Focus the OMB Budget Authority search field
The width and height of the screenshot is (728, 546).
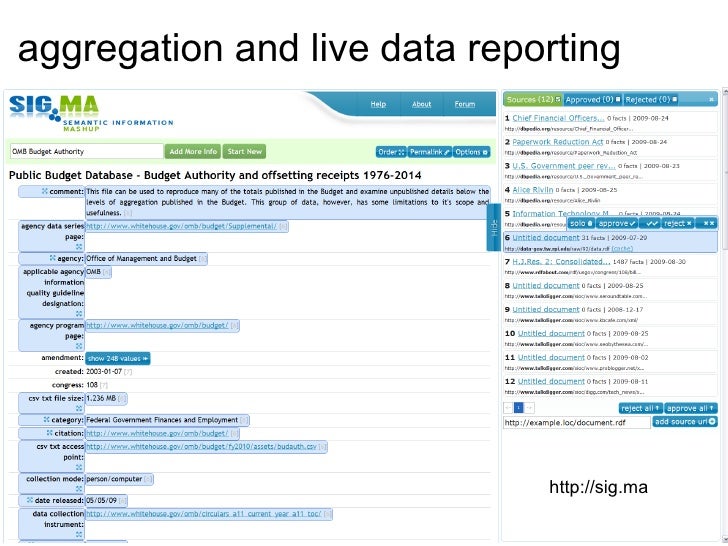(x=87, y=151)
